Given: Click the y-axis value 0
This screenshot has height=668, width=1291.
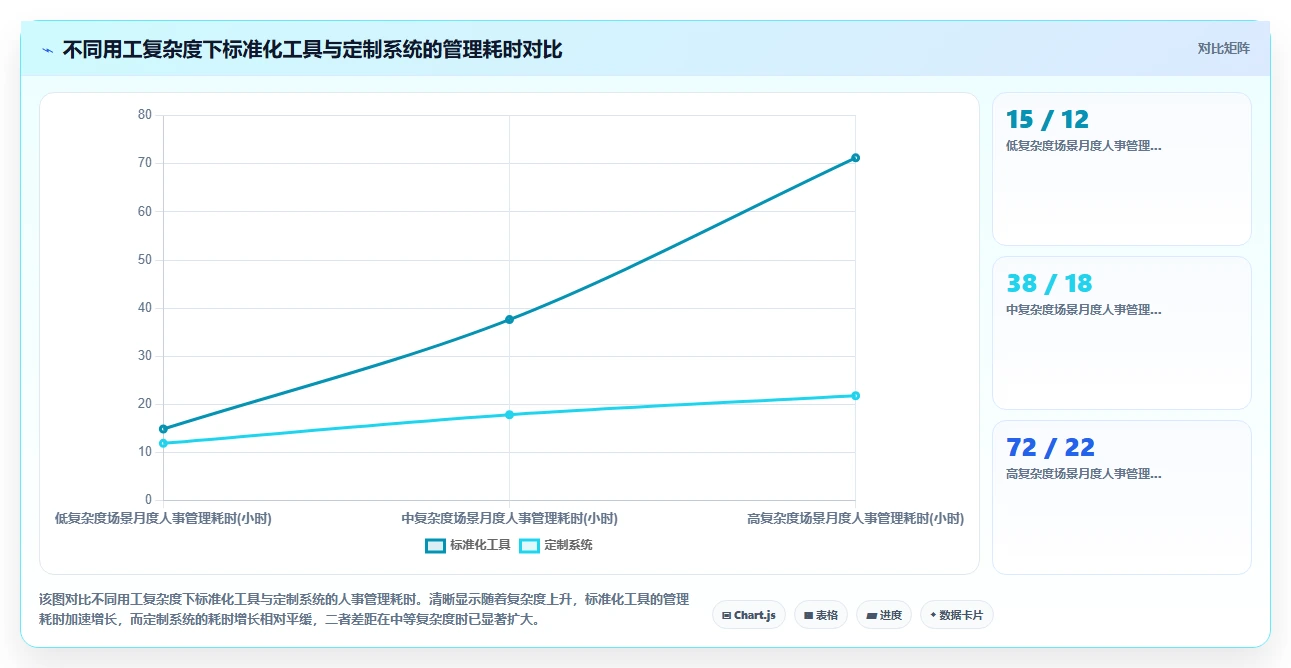Looking at the screenshot, I should tap(148, 500).
